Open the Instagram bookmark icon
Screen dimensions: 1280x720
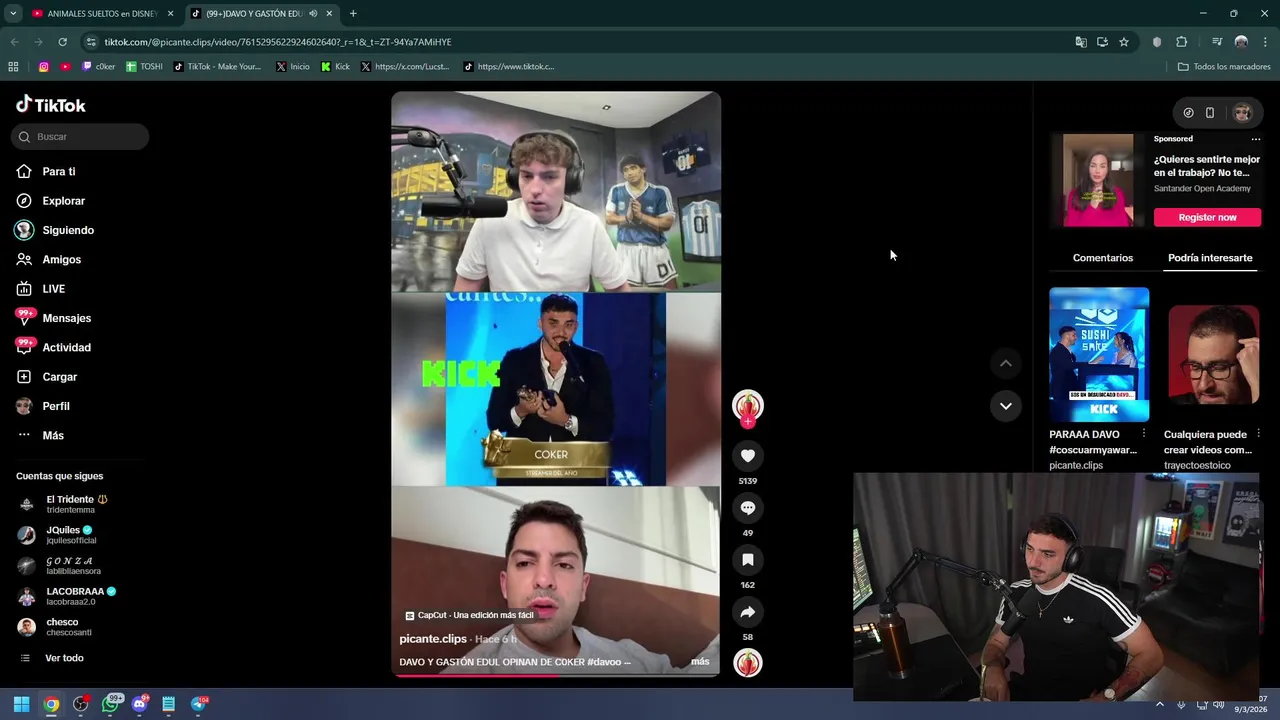(x=44, y=67)
